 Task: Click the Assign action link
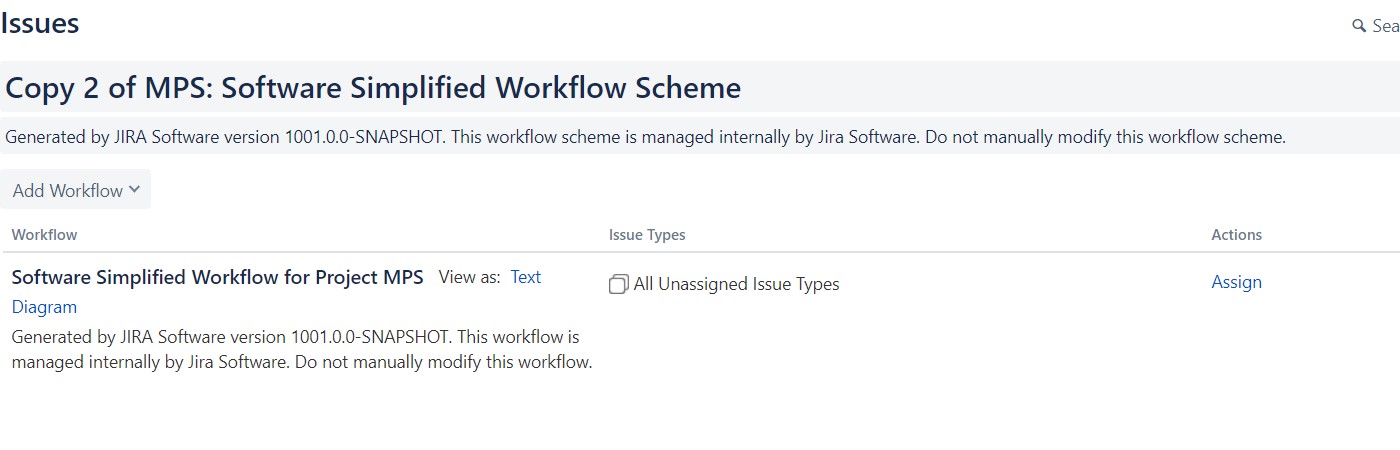tap(1237, 282)
